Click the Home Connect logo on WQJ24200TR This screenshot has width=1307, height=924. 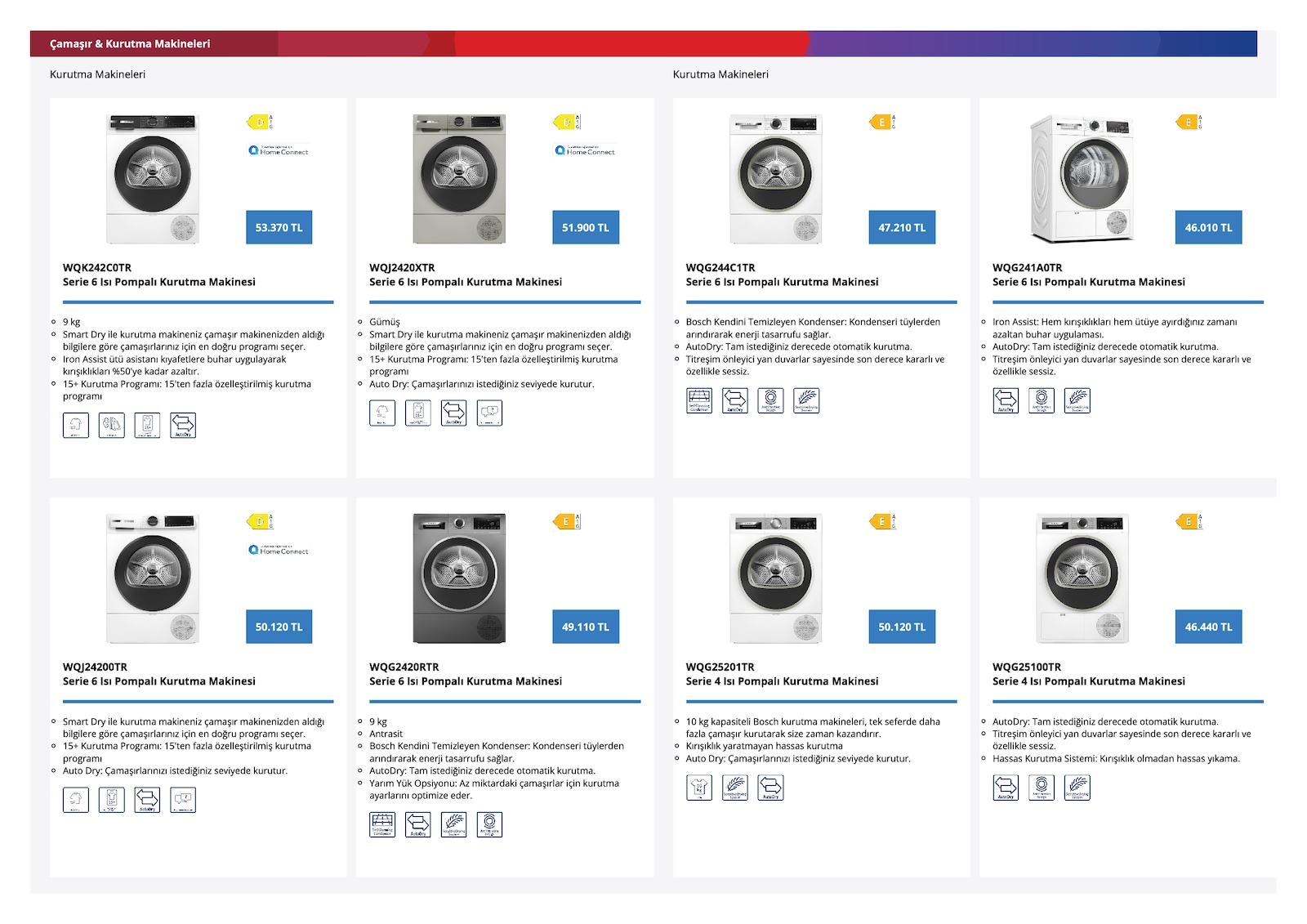pos(279,550)
